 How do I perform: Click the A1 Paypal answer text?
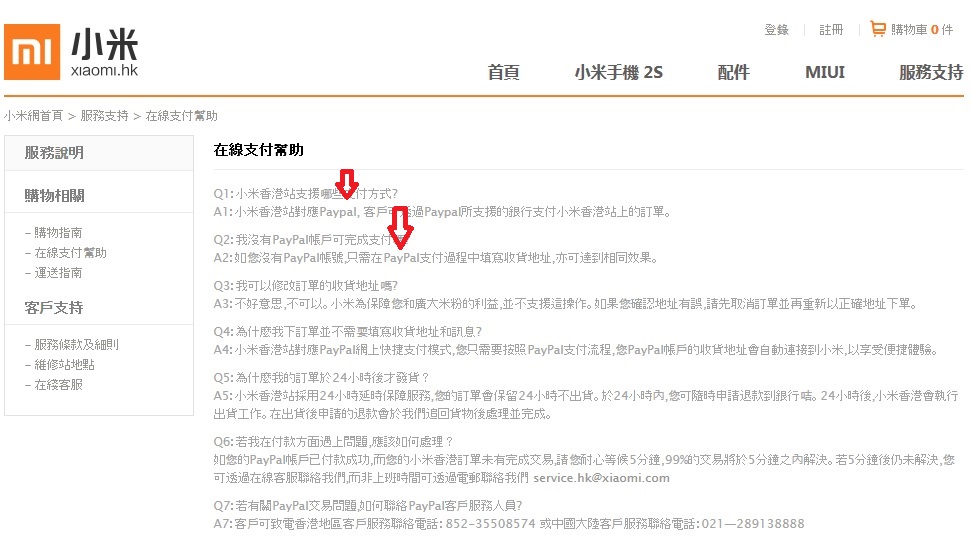pyautogui.click(x=442, y=212)
